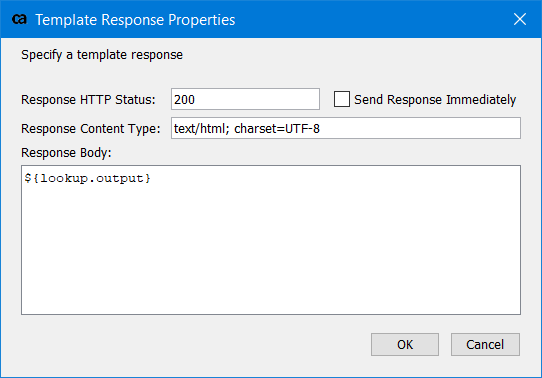
Task: Enable Send Response Immediately checkbox
Action: (x=342, y=99)
